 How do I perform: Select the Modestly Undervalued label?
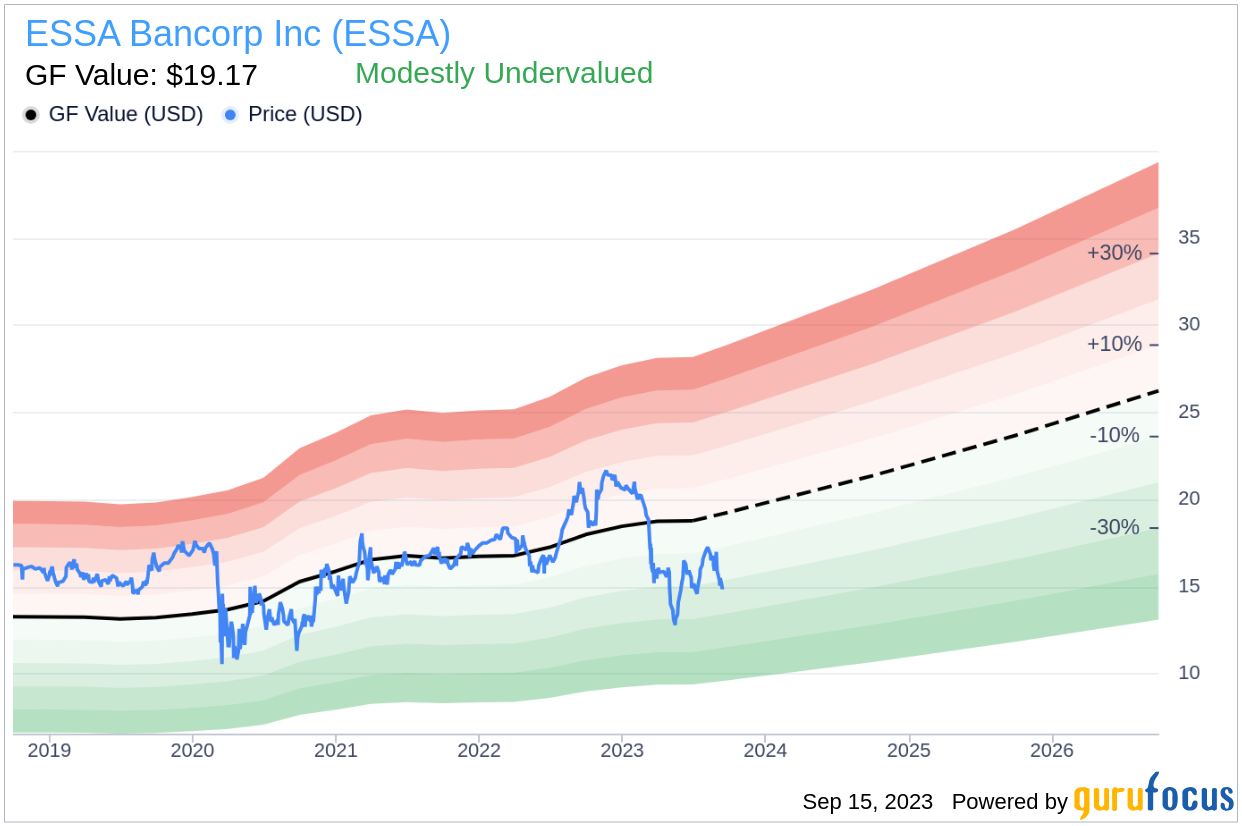click(504, 73)
